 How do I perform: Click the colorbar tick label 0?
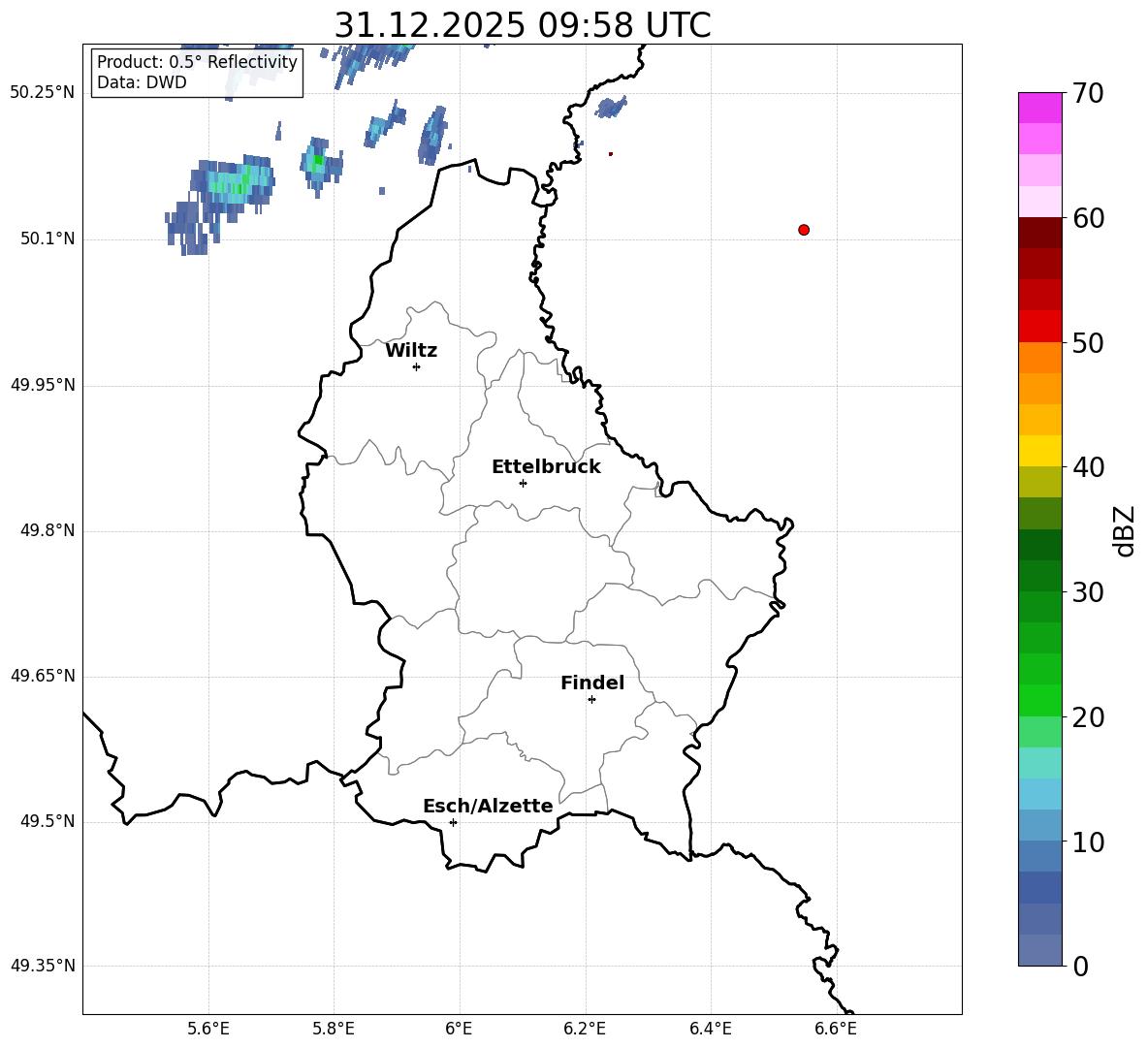pyautogui.click(x=1081, y=966)
